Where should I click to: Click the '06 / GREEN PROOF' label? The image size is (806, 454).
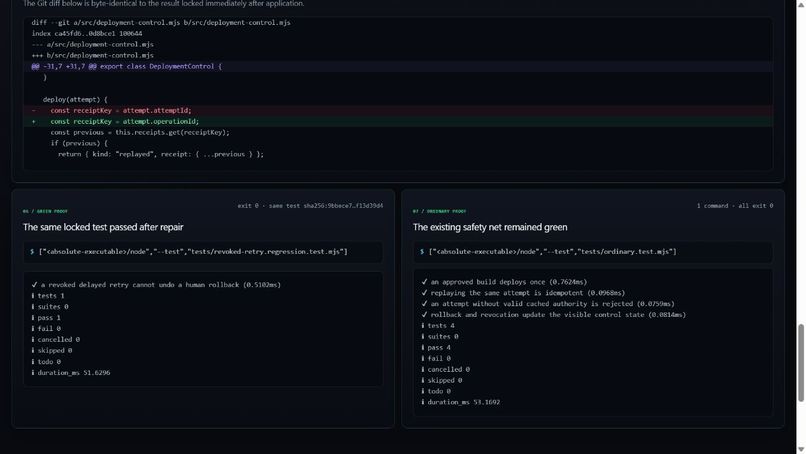click(x=45, y=211)
